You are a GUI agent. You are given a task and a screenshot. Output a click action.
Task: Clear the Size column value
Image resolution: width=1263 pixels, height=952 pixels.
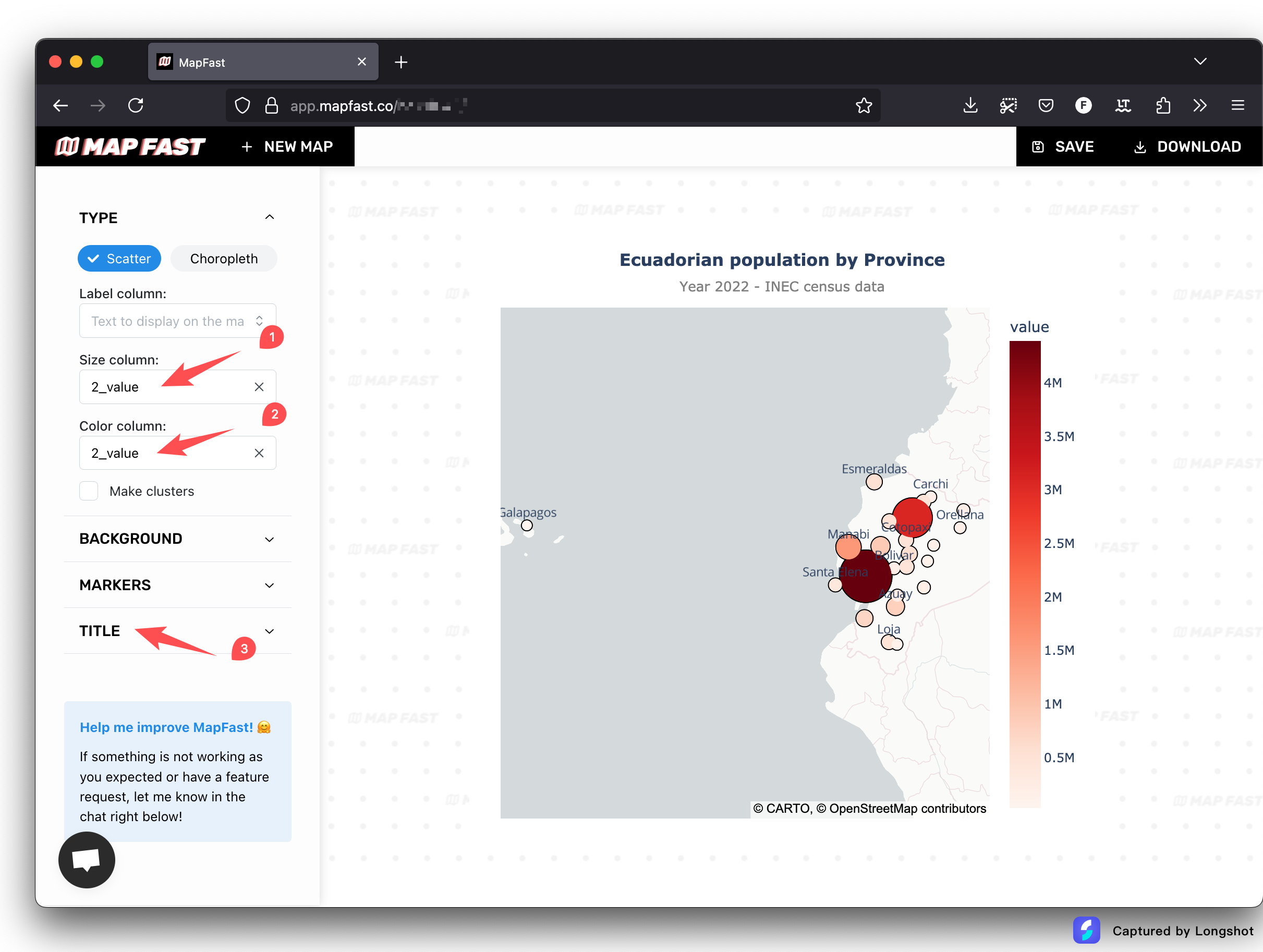pyautogui.click(x=259, y=387)
